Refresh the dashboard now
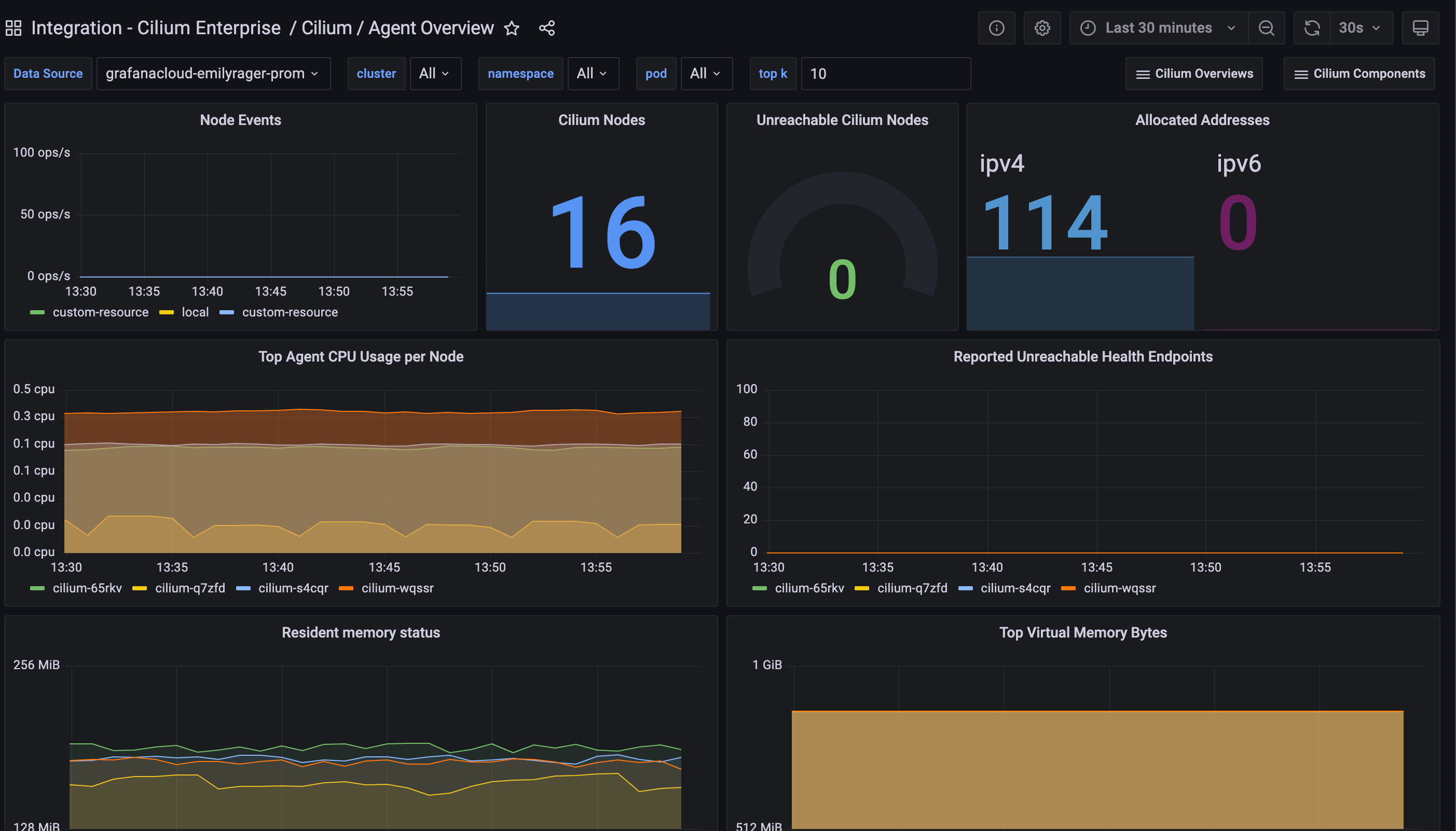This screenshot has height=831, width=1456. 1312,28
